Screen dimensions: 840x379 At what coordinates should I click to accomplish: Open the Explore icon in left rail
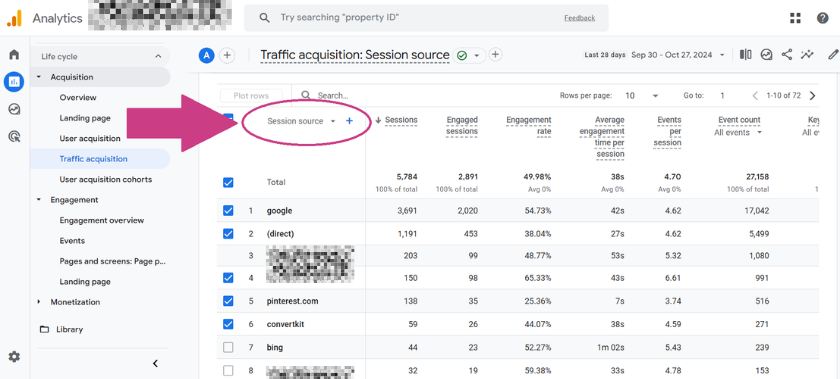[x=14, y=109]
